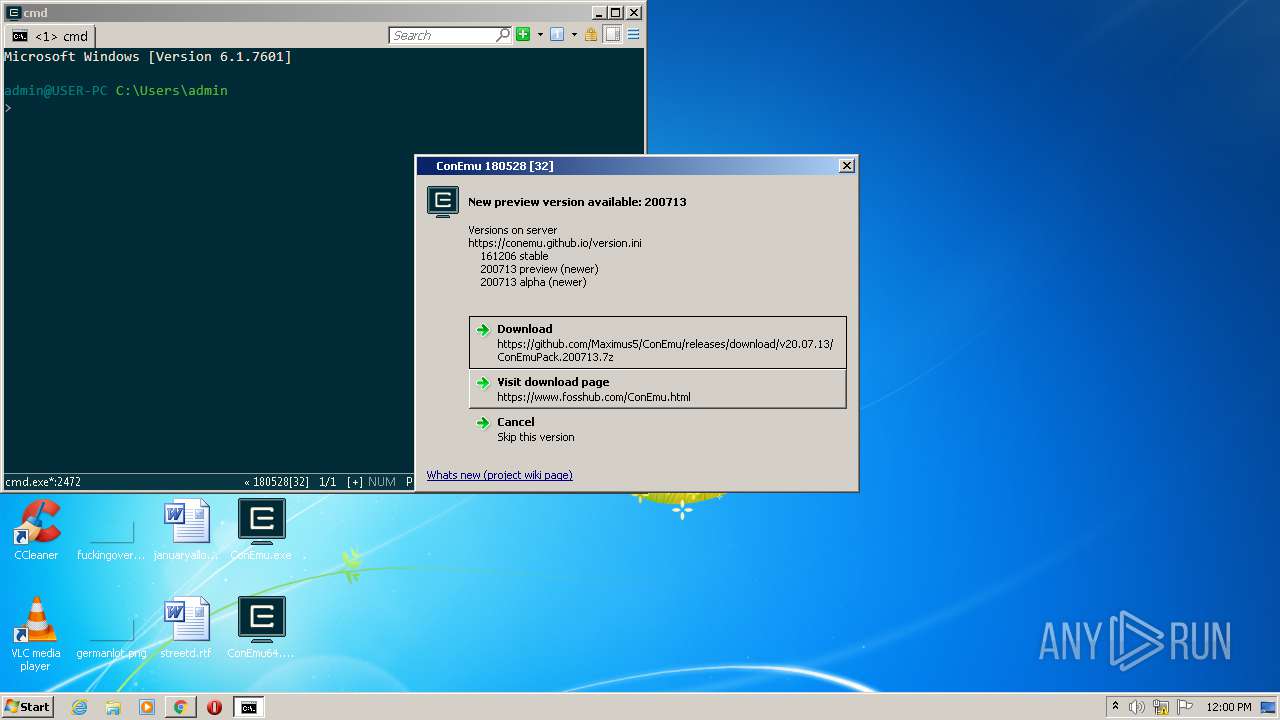1280x720 pixels.
Task: Select the VLC media player desktop icon
Action: pyautogui.click(x=36, y=634)
